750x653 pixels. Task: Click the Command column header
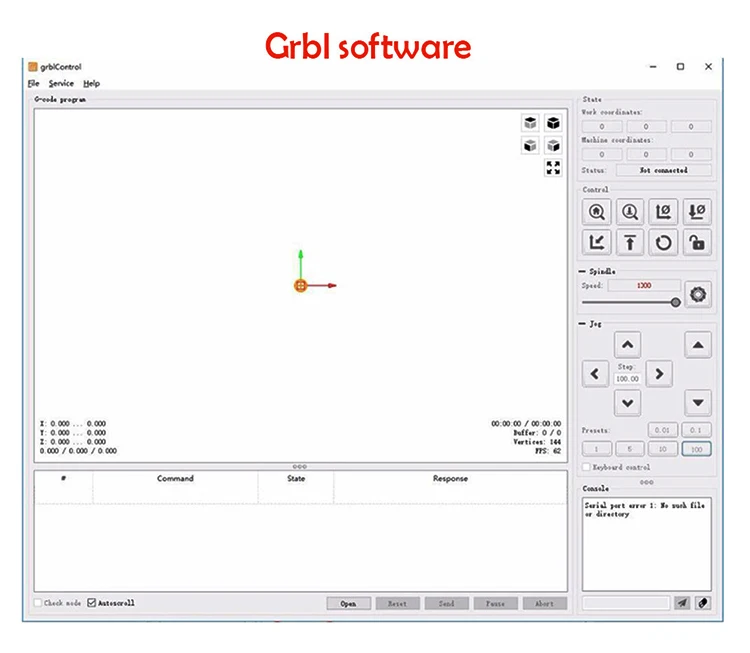pyautogui.click(x=175, y=478)
